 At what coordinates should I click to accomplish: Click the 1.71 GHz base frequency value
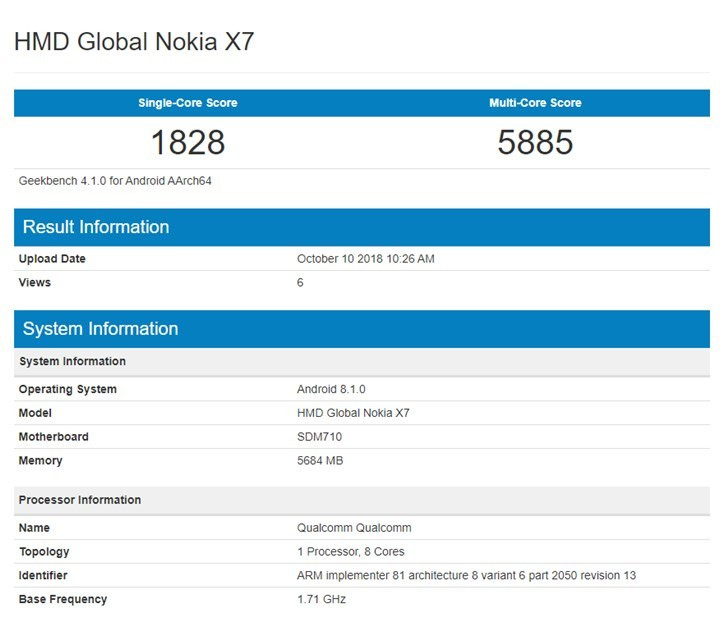[321, 600]
